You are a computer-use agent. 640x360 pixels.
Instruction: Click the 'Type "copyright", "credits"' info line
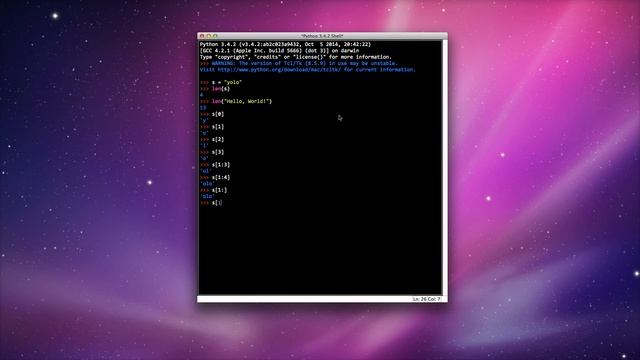[296, 57]
